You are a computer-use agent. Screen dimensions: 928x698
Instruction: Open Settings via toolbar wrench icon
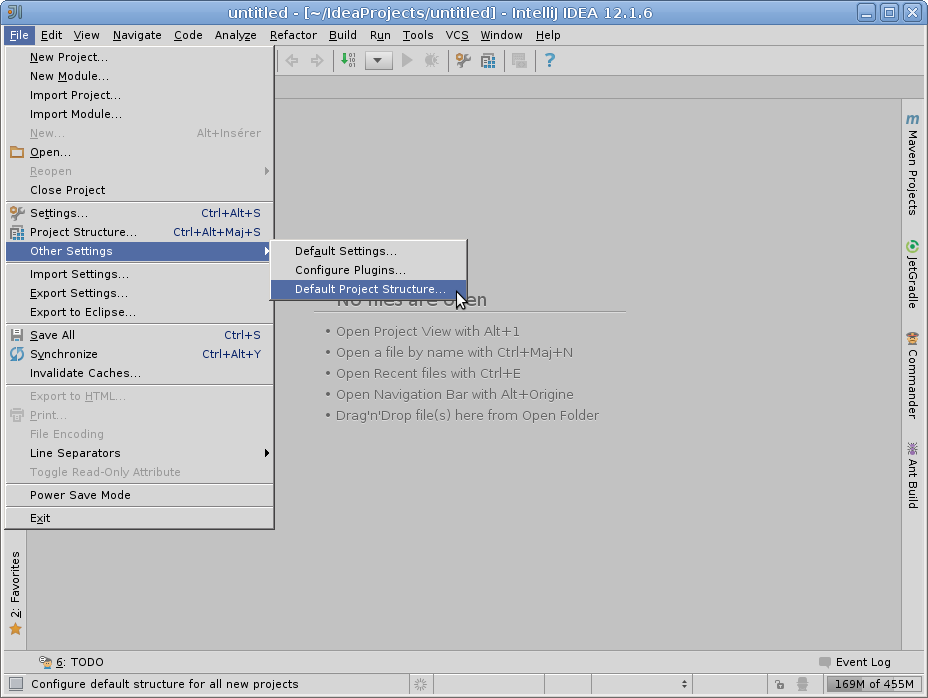click(x=463, y=60)
